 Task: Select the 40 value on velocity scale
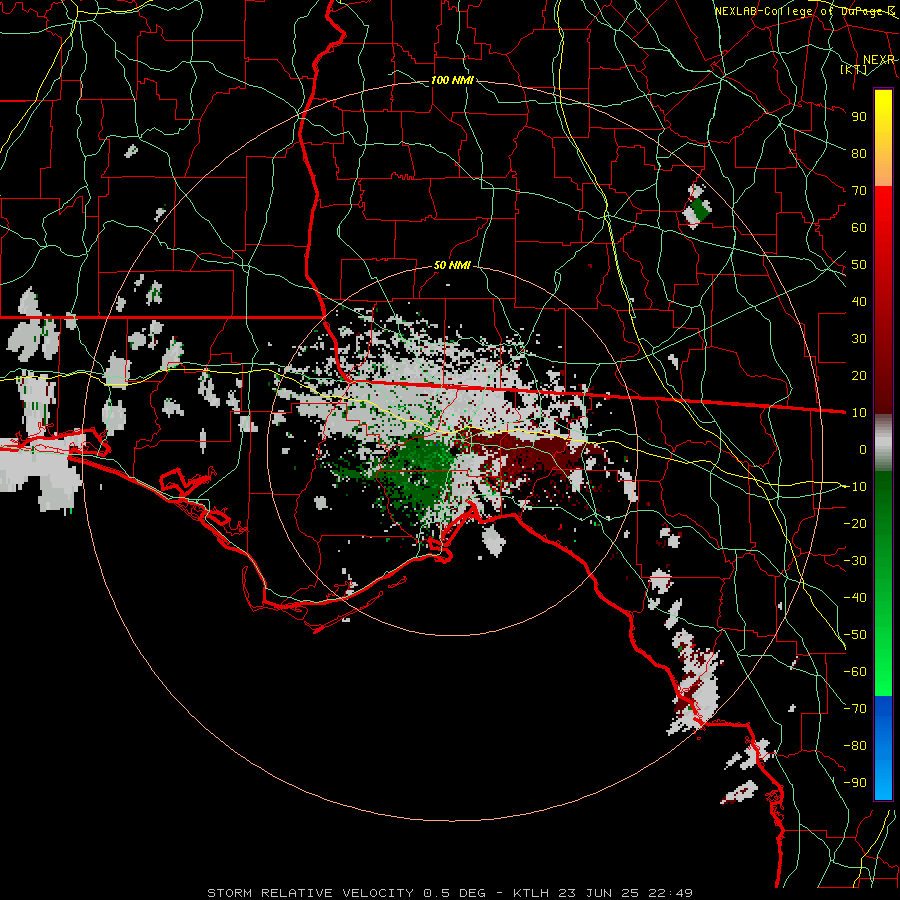point(859,301)
